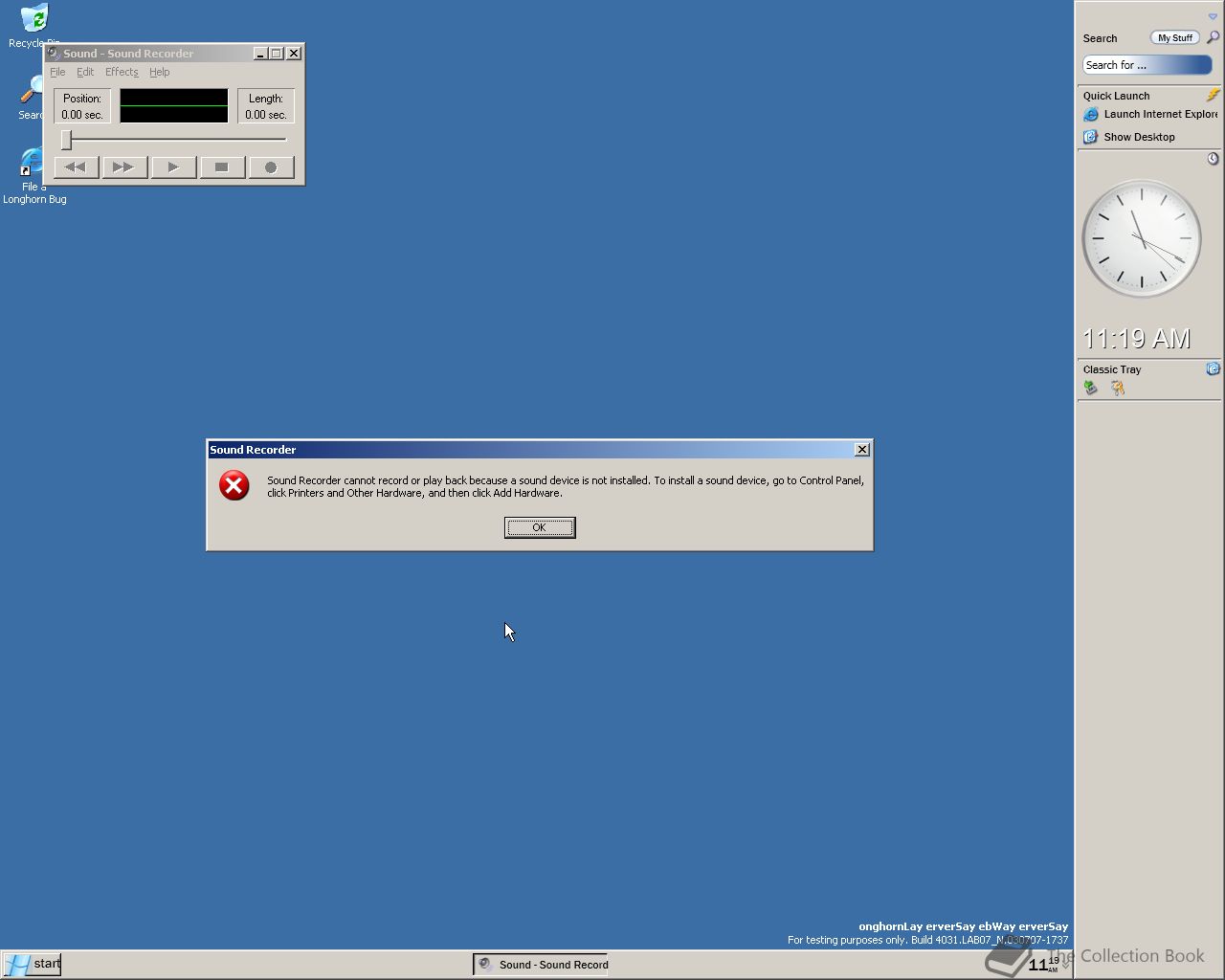Open the File menu in Sound Recorder

pos(57,72)
